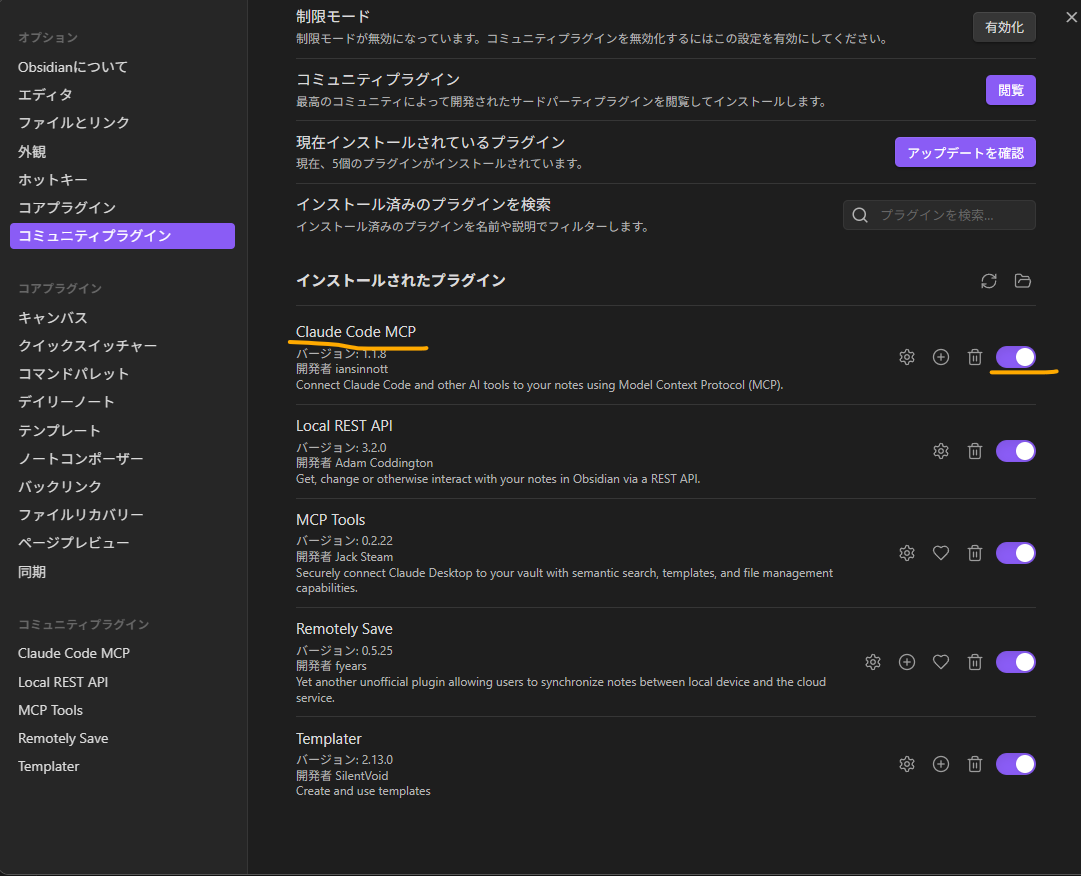Click 'Remotely Save' plugin title in list
The width and height of the screenshot is (1081, 876).
(x=344, y=629)
